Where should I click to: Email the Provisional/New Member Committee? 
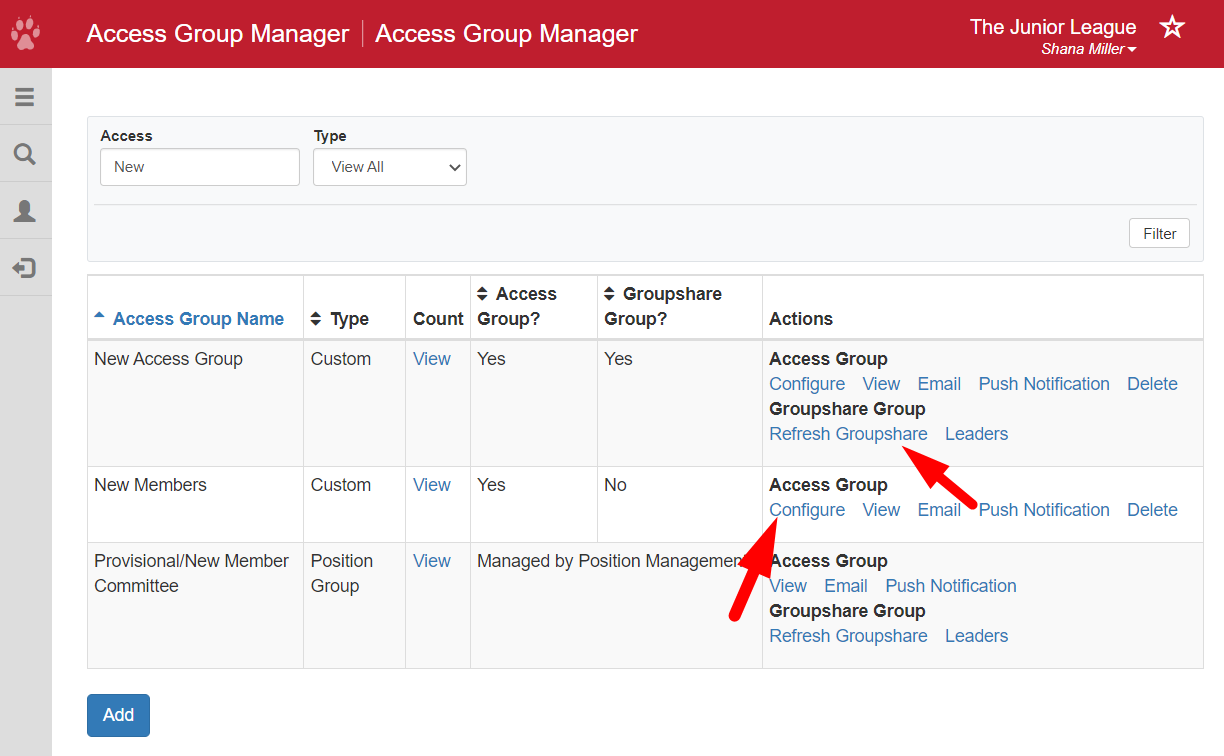pos(846,586)
